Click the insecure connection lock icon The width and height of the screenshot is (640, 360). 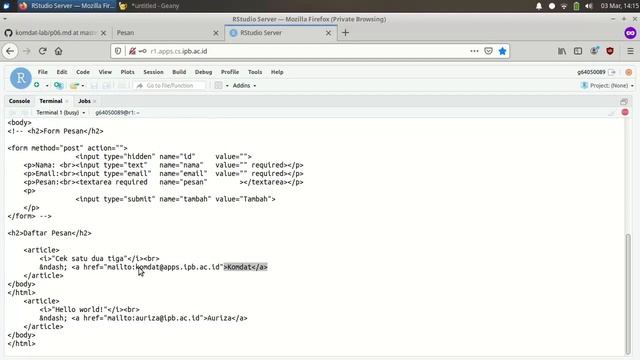pyautogui.click(x=132, y=51)
